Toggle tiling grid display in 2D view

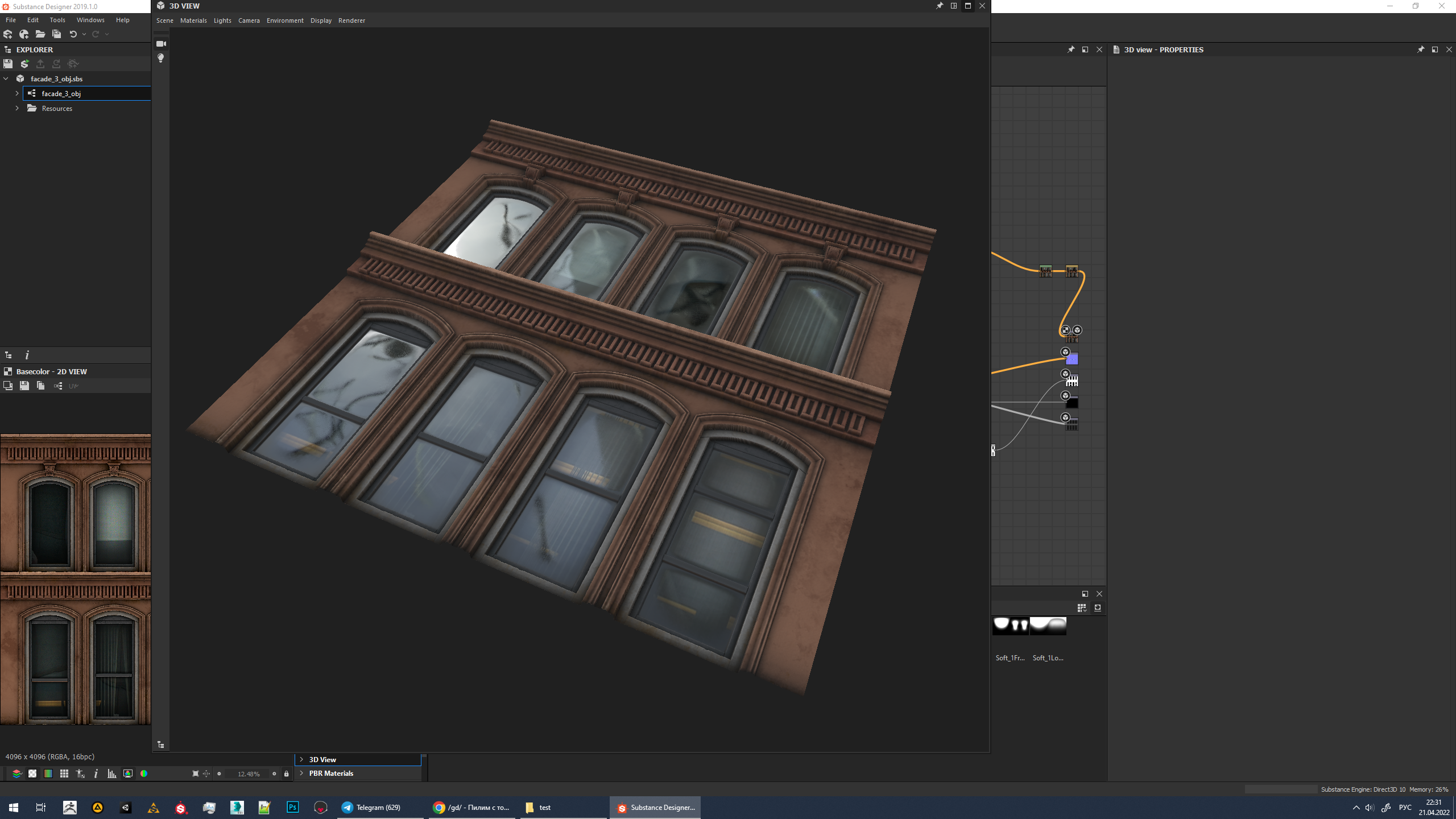pos(64,773)
